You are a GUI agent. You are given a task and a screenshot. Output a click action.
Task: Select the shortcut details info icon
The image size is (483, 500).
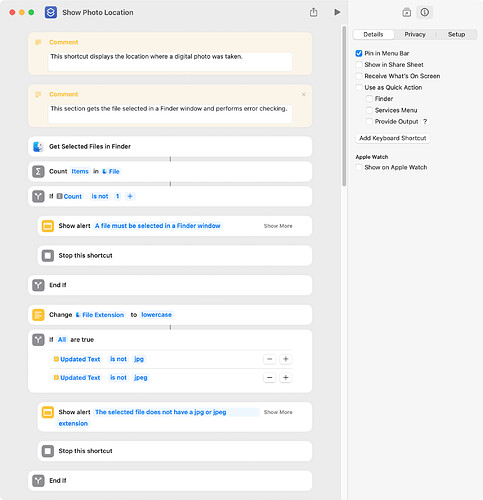click(424, 13)
